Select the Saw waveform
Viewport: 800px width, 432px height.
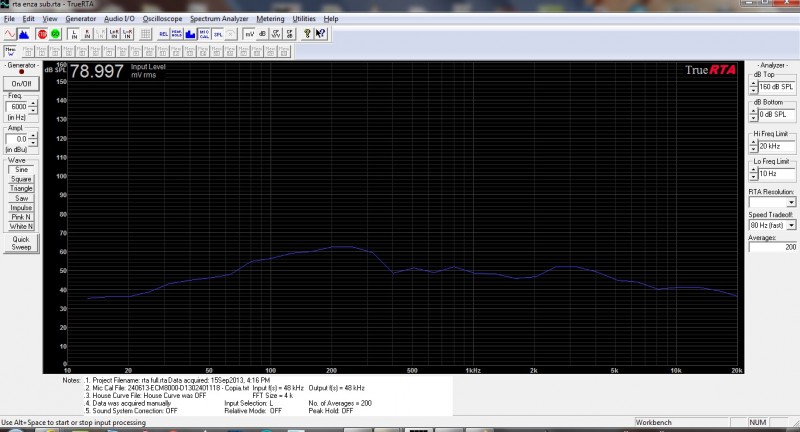[x=21, y=198]
